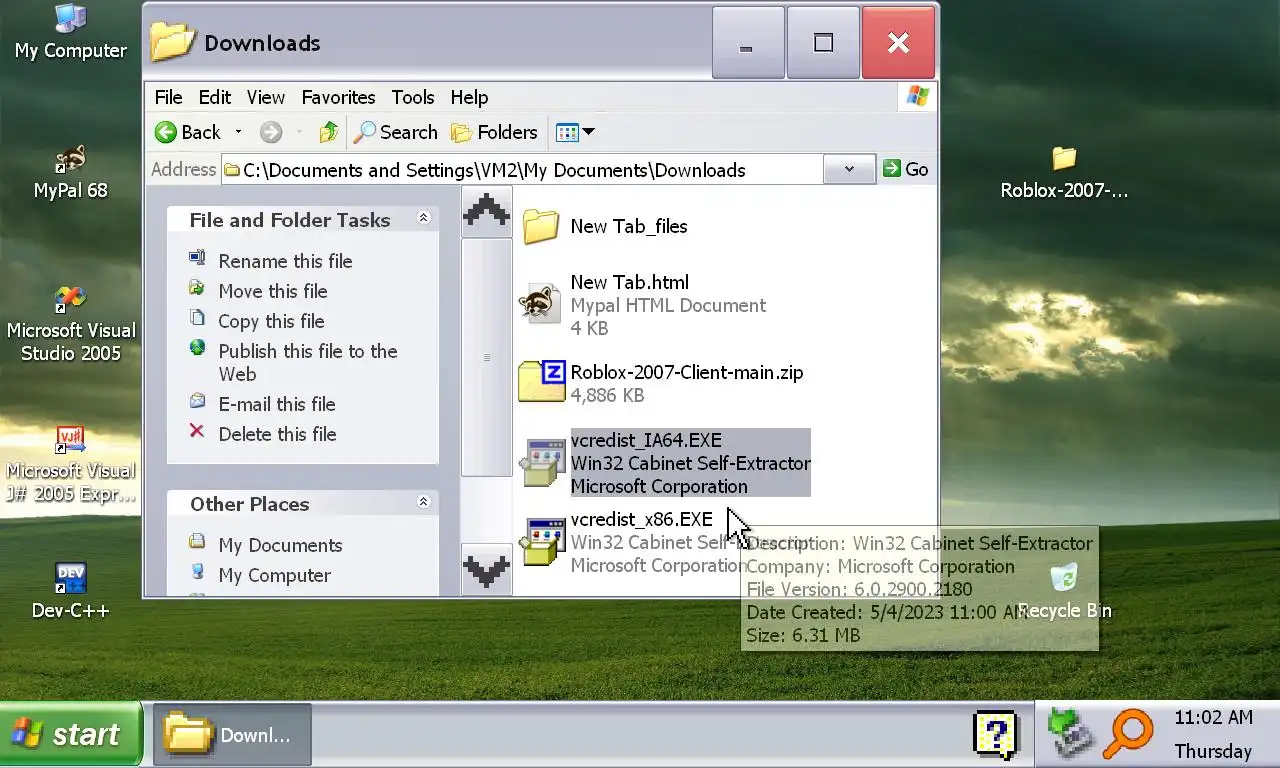
Task: Click the Rename this file icon
Action: click(197, 258)
